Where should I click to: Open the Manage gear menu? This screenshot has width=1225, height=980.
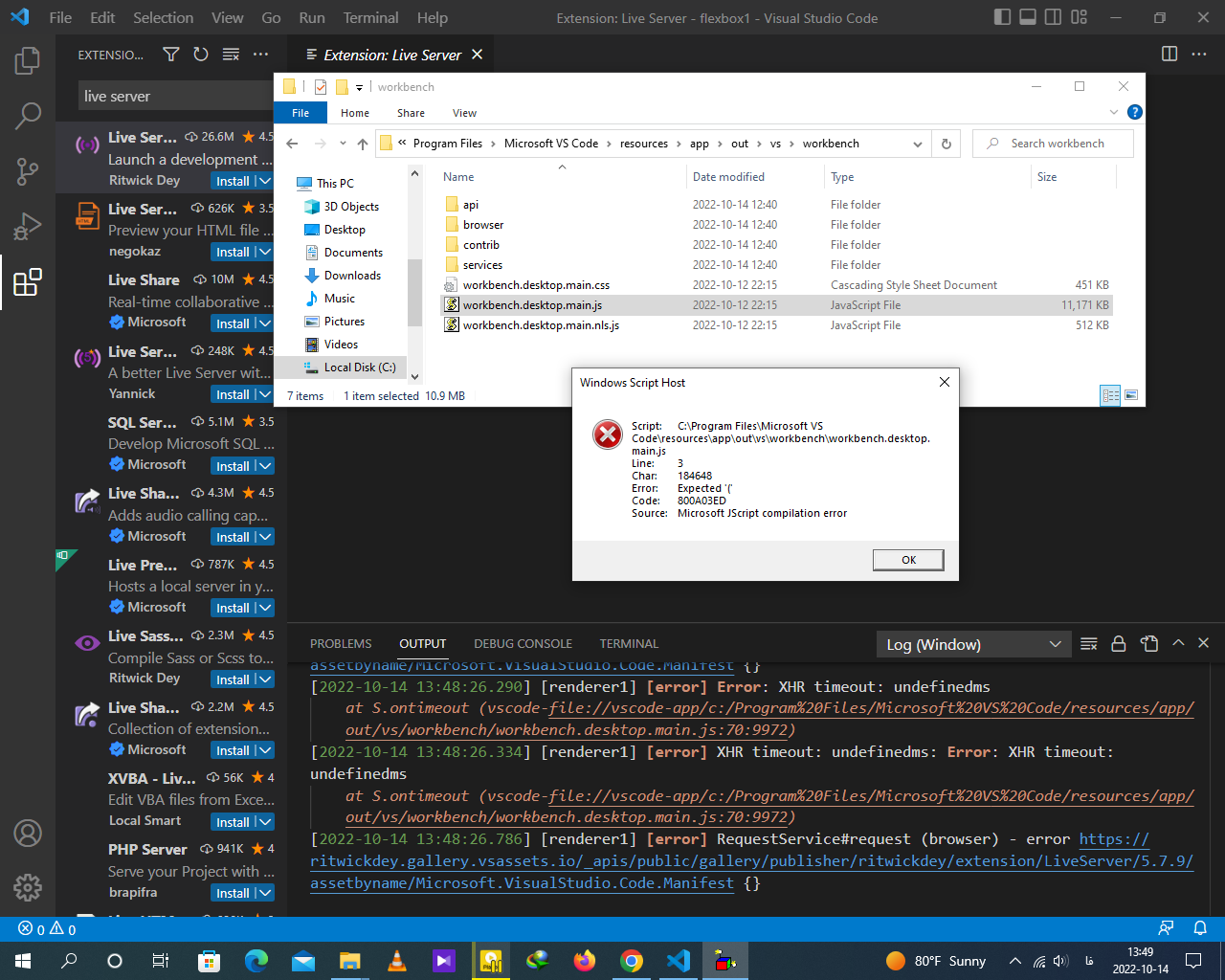tap(28, 888)
